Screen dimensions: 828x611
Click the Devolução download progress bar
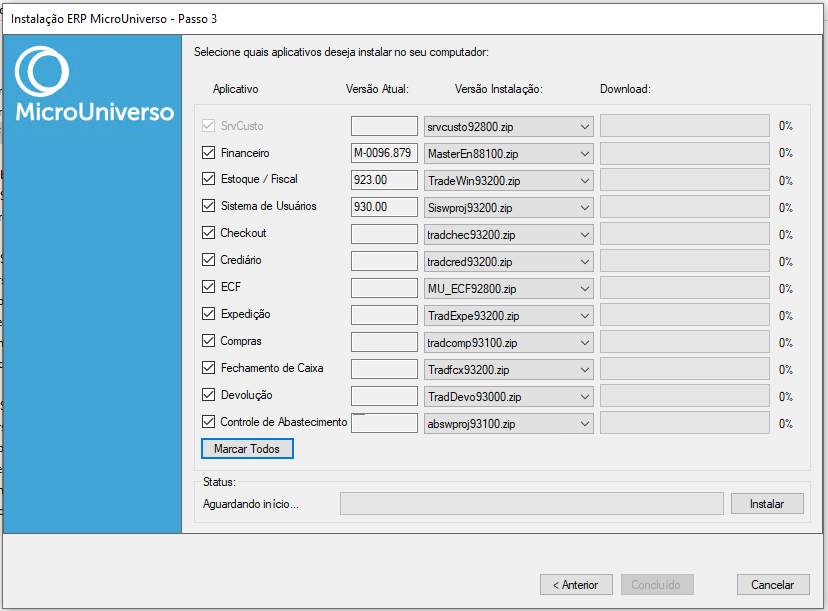[685, 396]
